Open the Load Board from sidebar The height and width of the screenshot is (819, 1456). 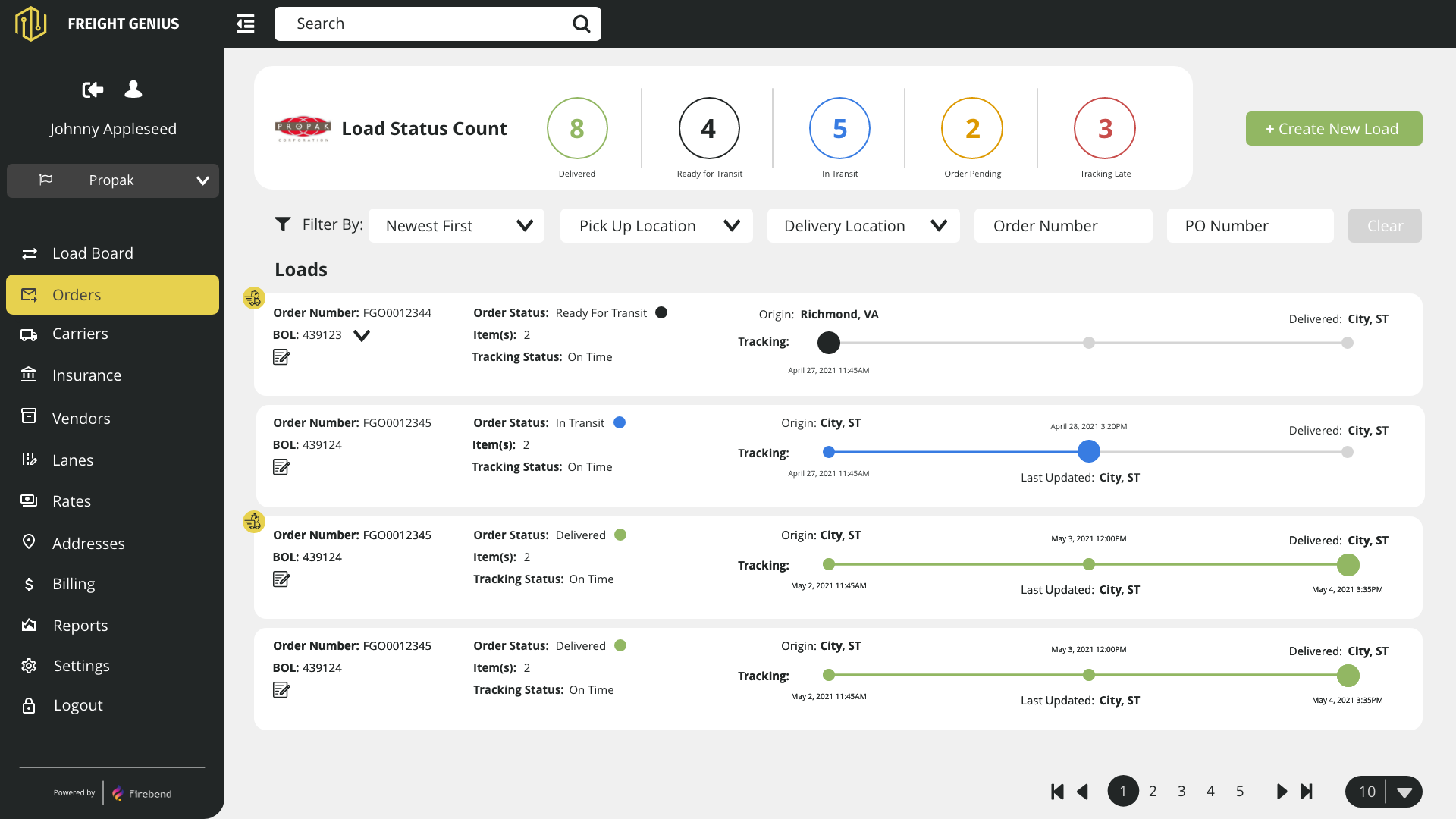pyautogui.click(x=93, y=253)
